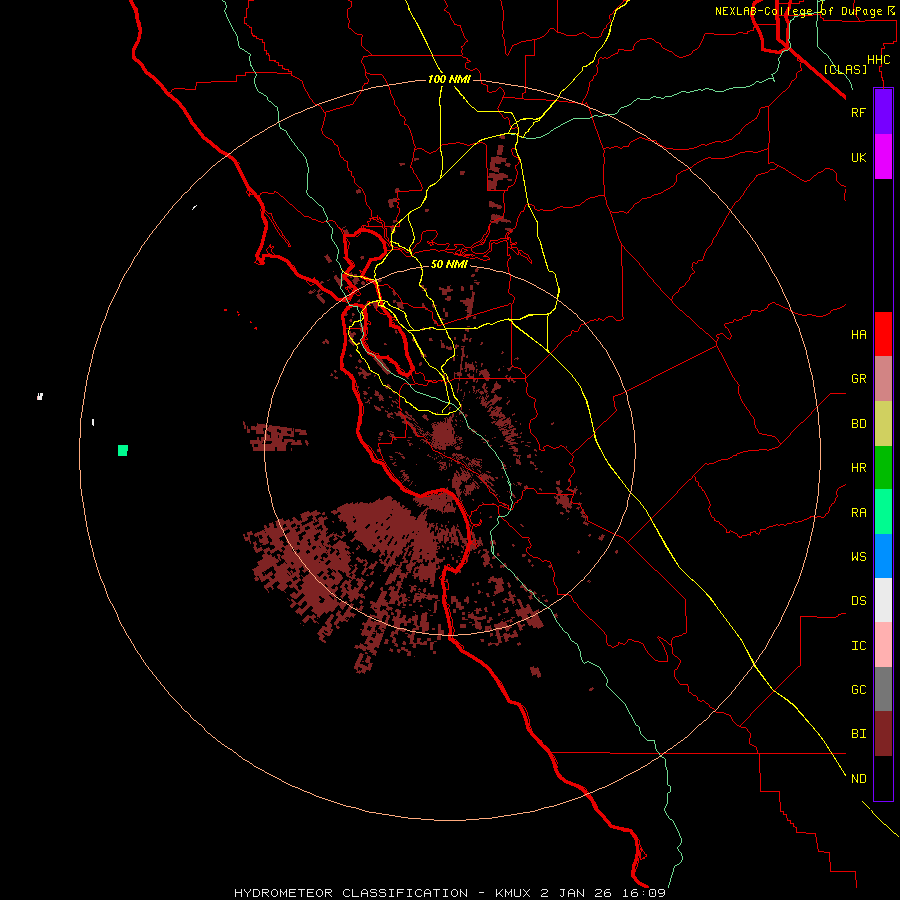The width and height of the screenshot is (900, 900).
Task: Click the HHC product label
Action: tap(878, 60)
